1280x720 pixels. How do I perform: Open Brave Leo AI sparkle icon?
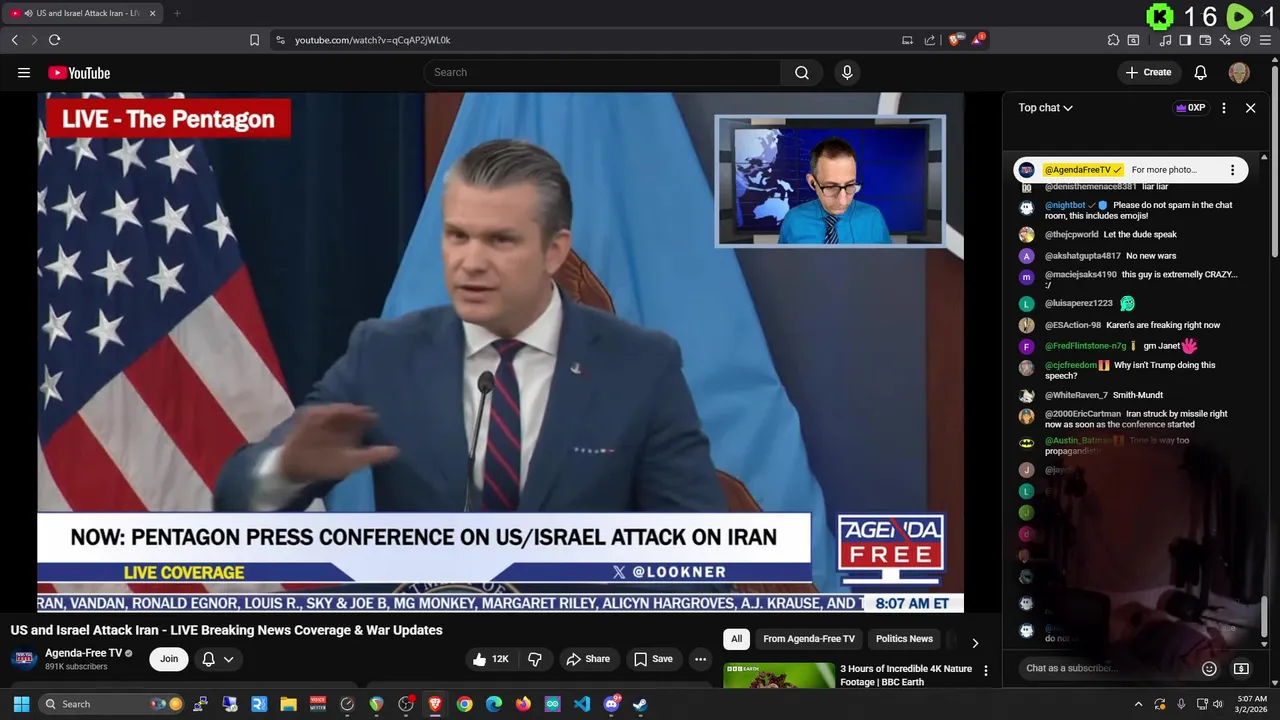coord(1225,40)
